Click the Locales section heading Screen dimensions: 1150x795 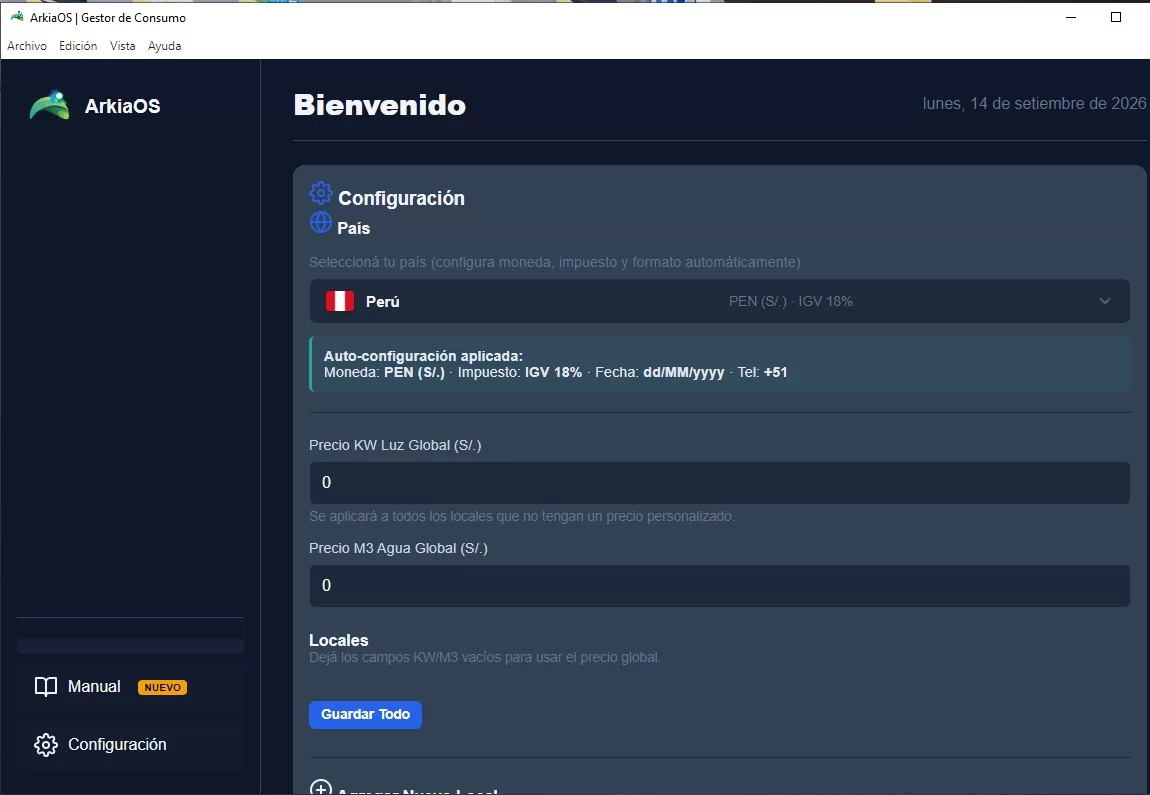click(x=339, y=640)
